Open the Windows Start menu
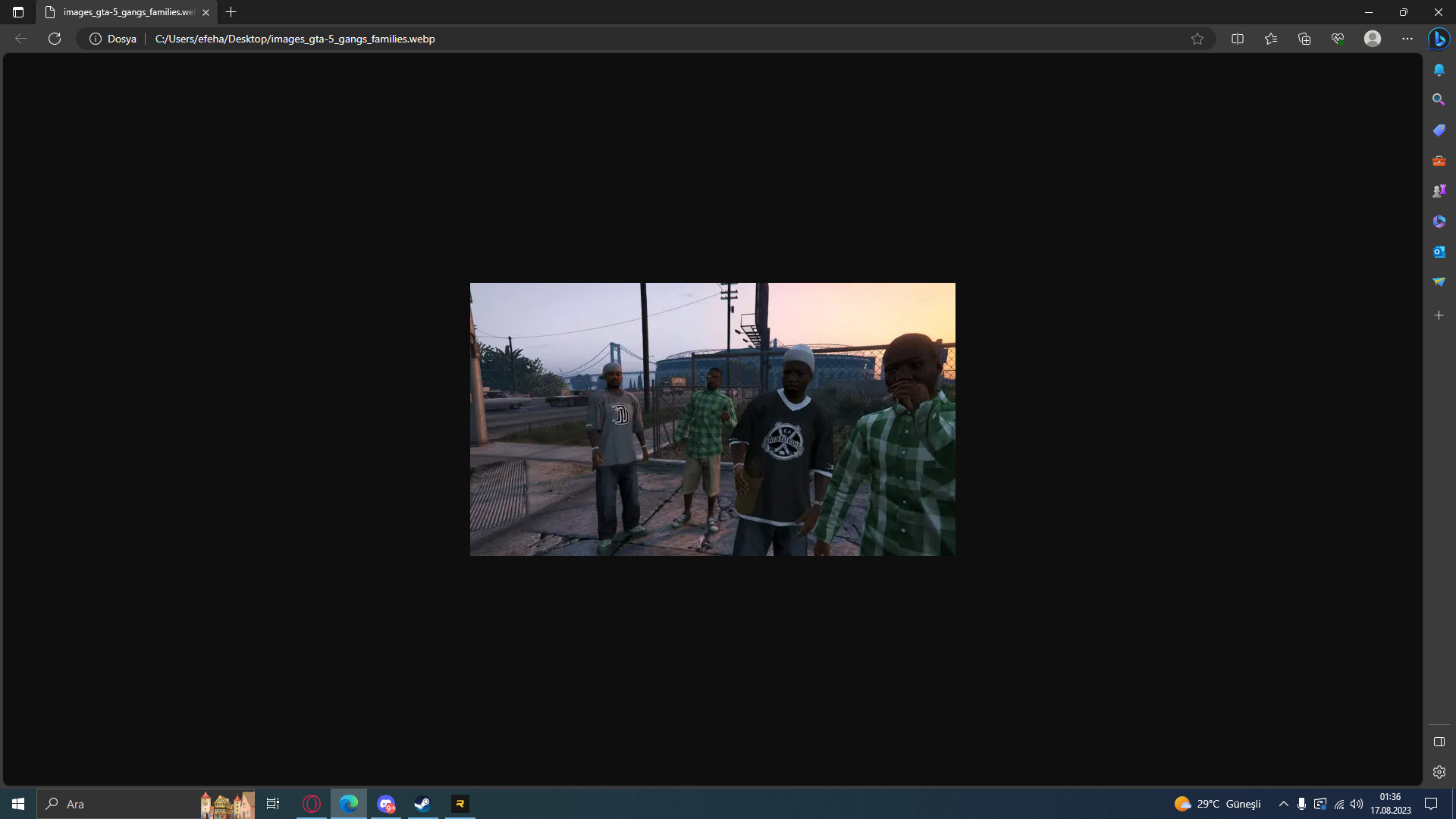 point(18,804)
